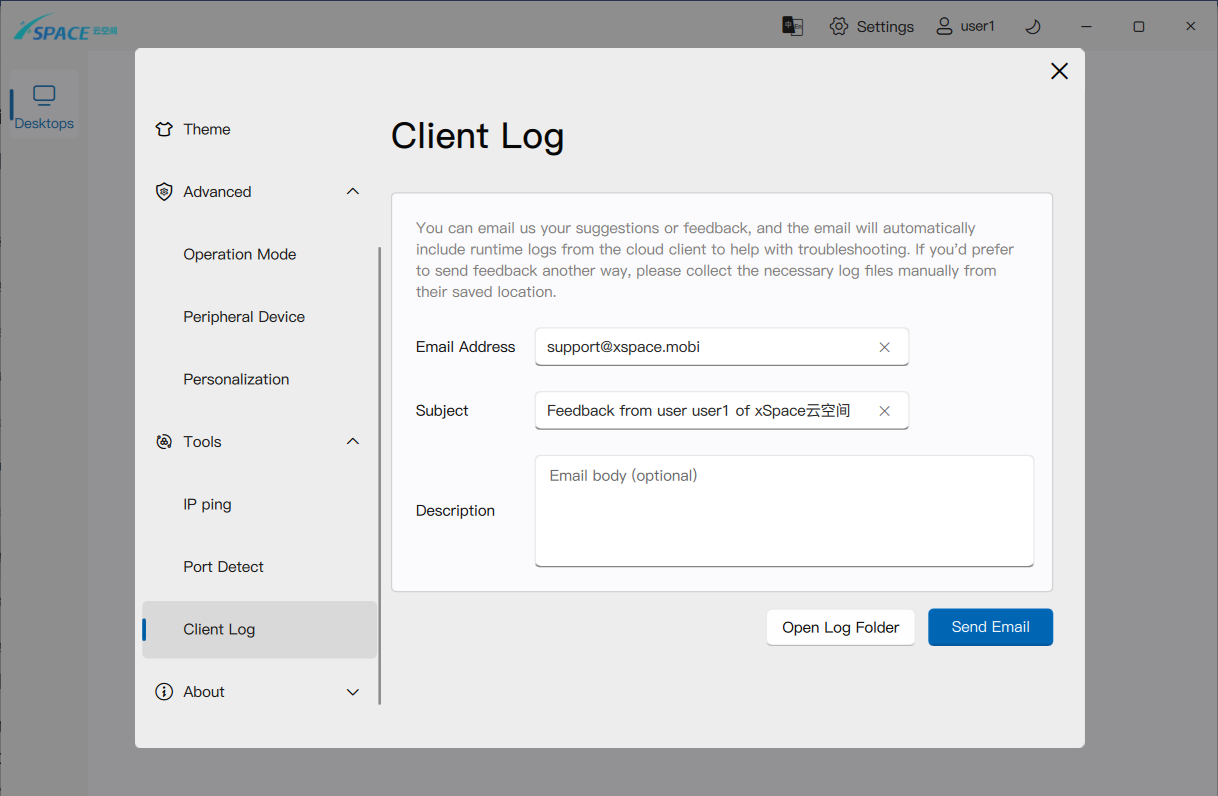Clear the Subject field text
The image size is (1218, 796).
(x=884, y=411)
